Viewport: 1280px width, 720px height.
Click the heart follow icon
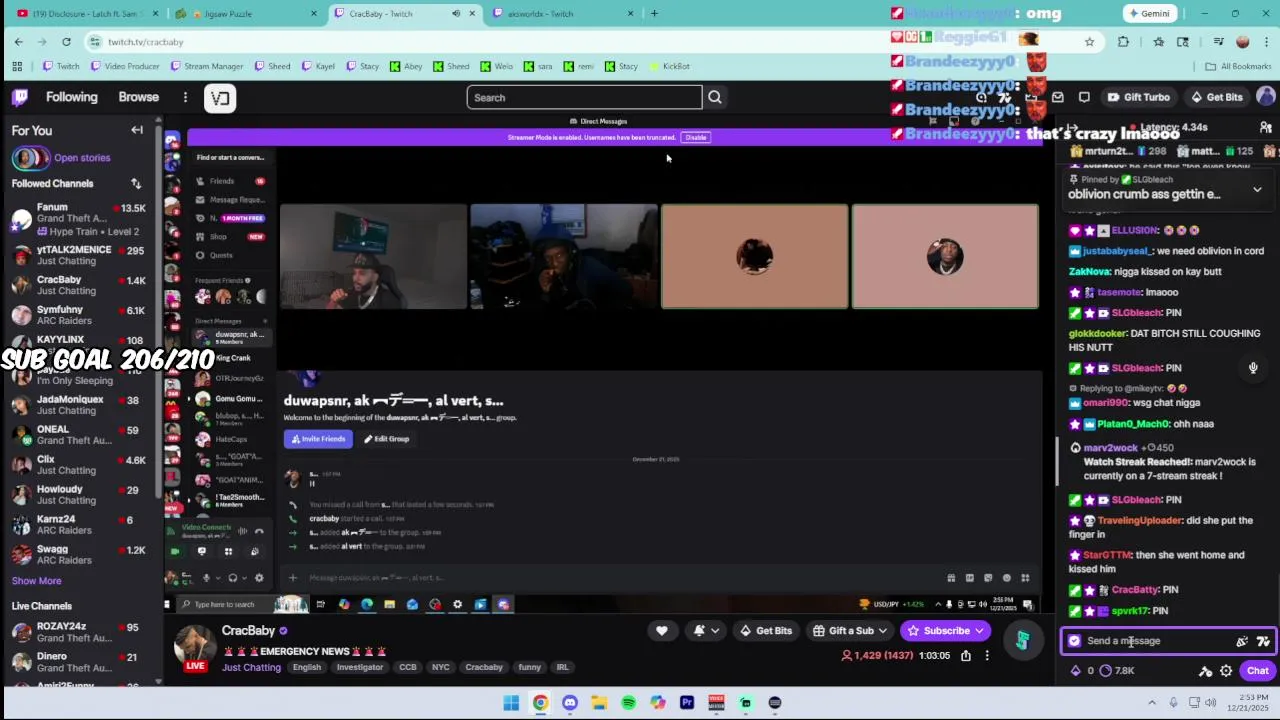pos(661,631)
